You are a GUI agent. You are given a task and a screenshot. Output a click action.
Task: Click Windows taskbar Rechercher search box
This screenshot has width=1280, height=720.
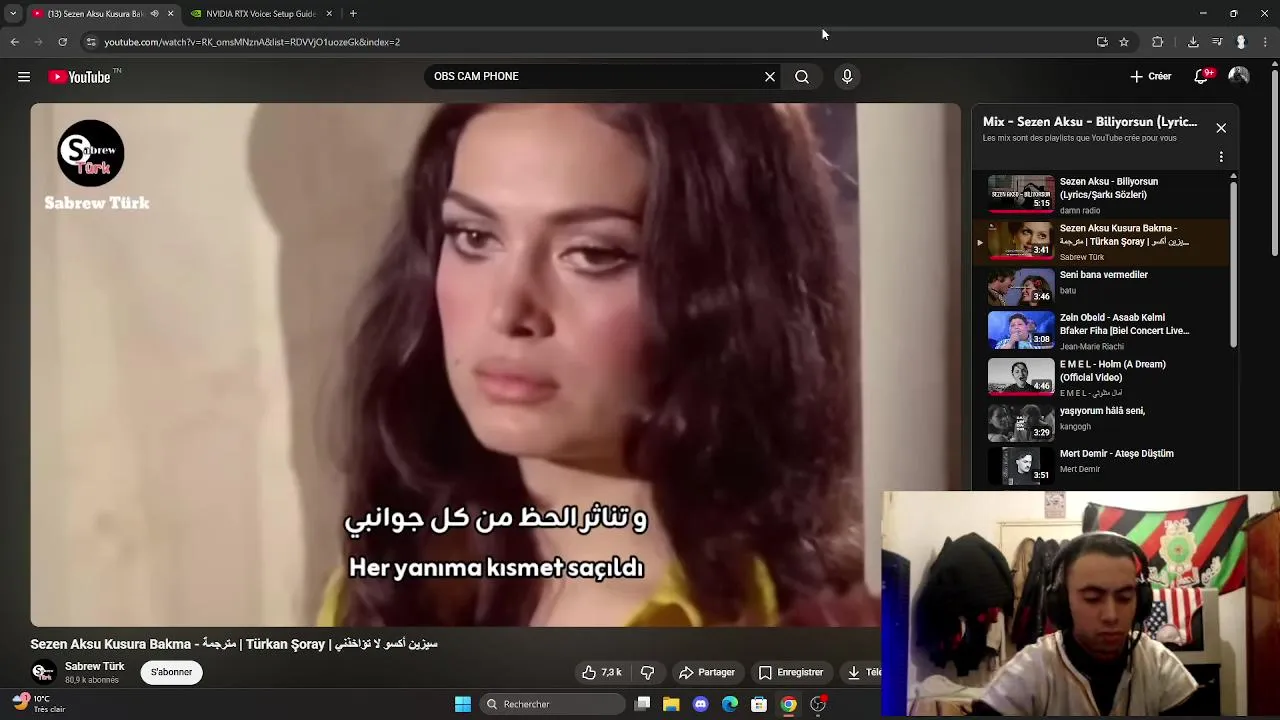[554, 705]
